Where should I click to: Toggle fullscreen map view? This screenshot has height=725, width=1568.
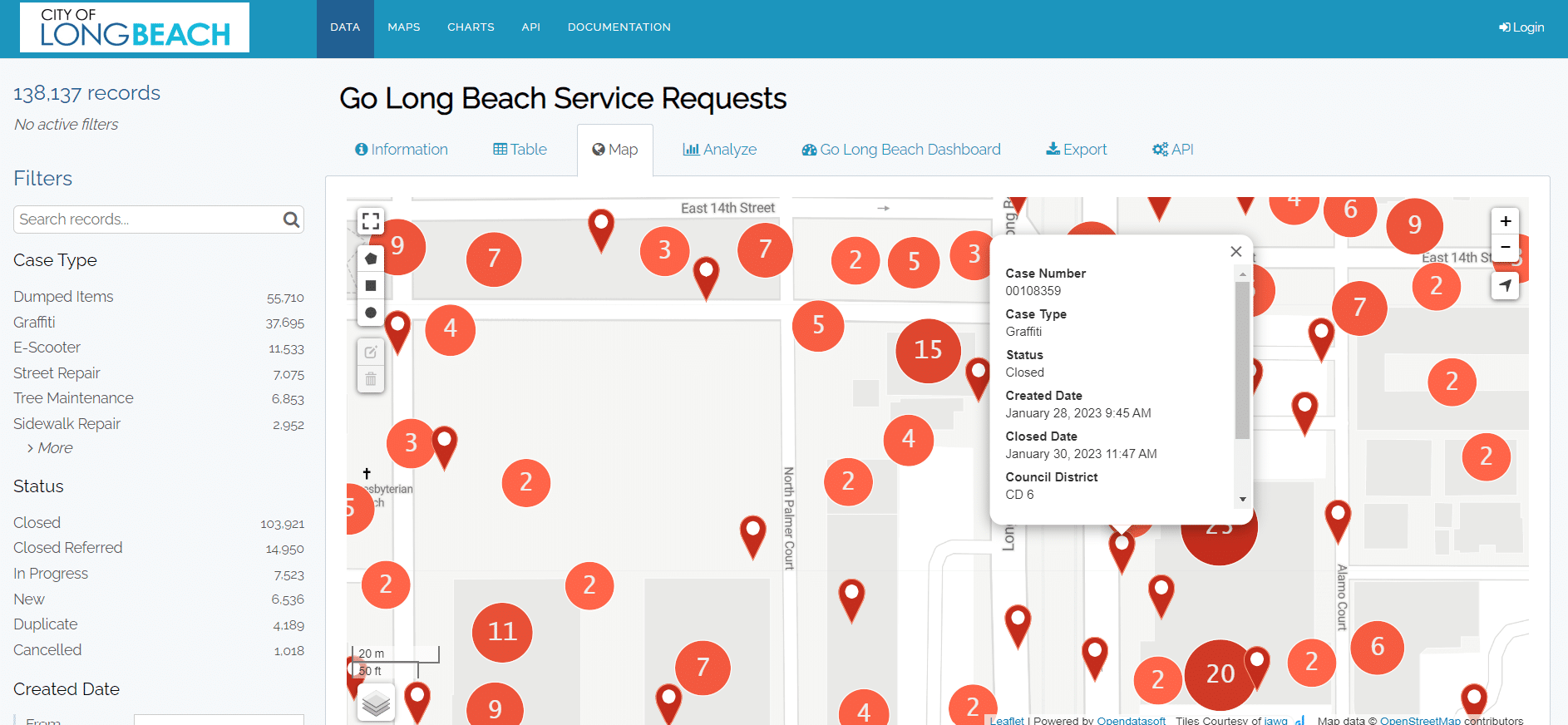coord(371,221)
